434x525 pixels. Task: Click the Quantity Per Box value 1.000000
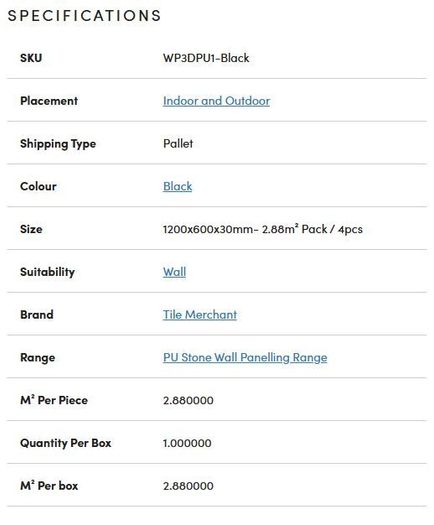pos(187,443)
